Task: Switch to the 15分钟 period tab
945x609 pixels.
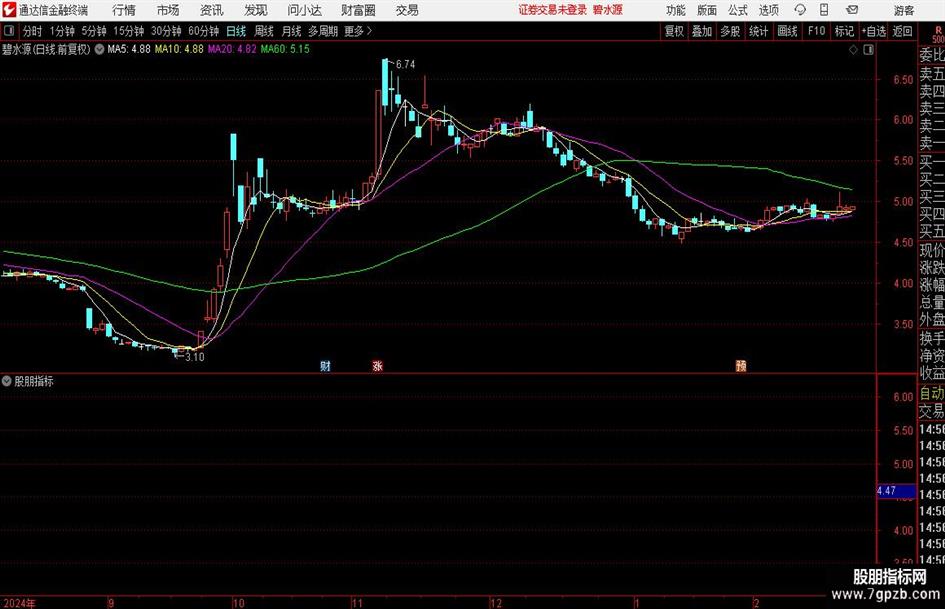Action: coord(128,31)
